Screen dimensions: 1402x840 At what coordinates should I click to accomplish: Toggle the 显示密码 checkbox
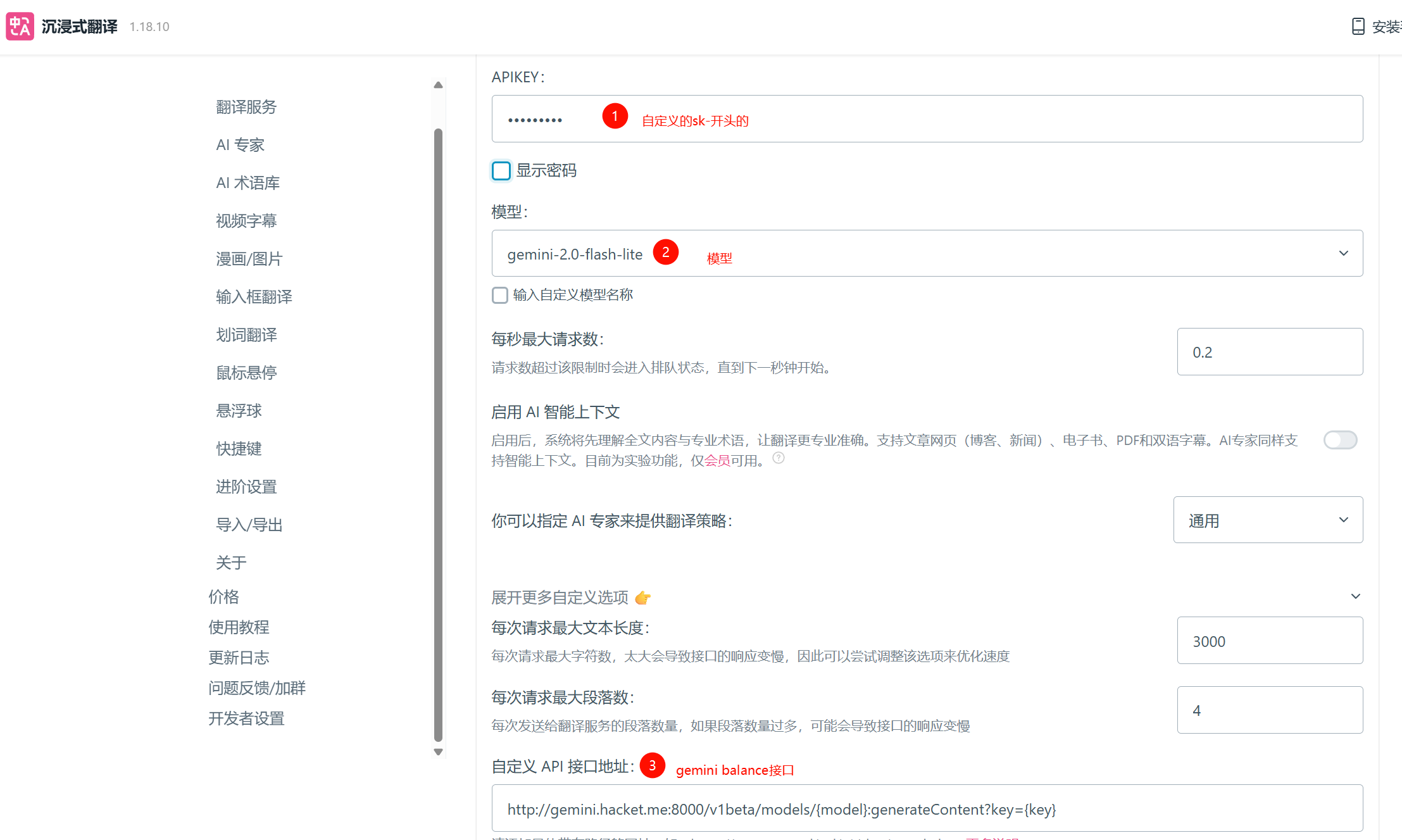pos(501,170)
